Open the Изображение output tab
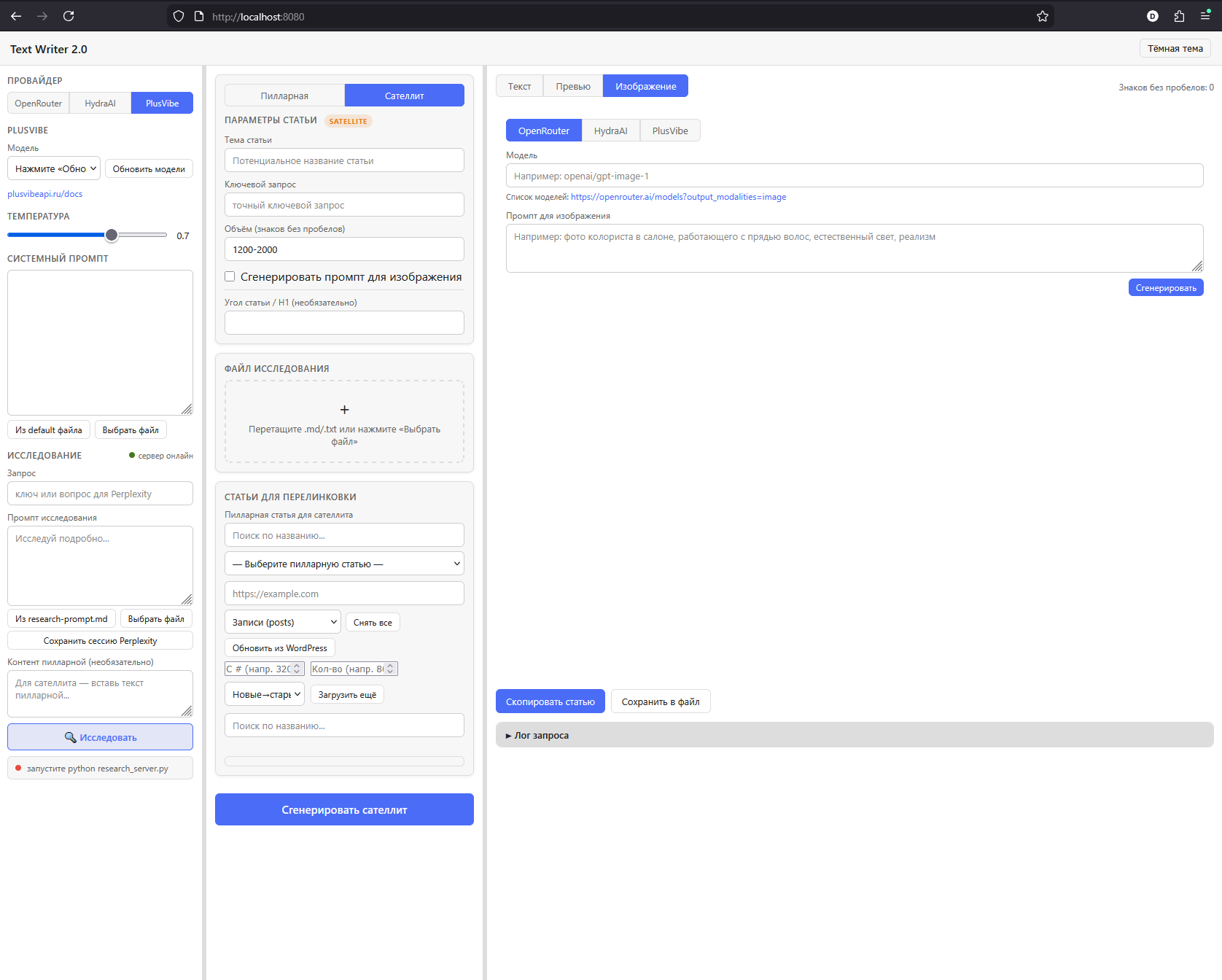 coord(645,86)
